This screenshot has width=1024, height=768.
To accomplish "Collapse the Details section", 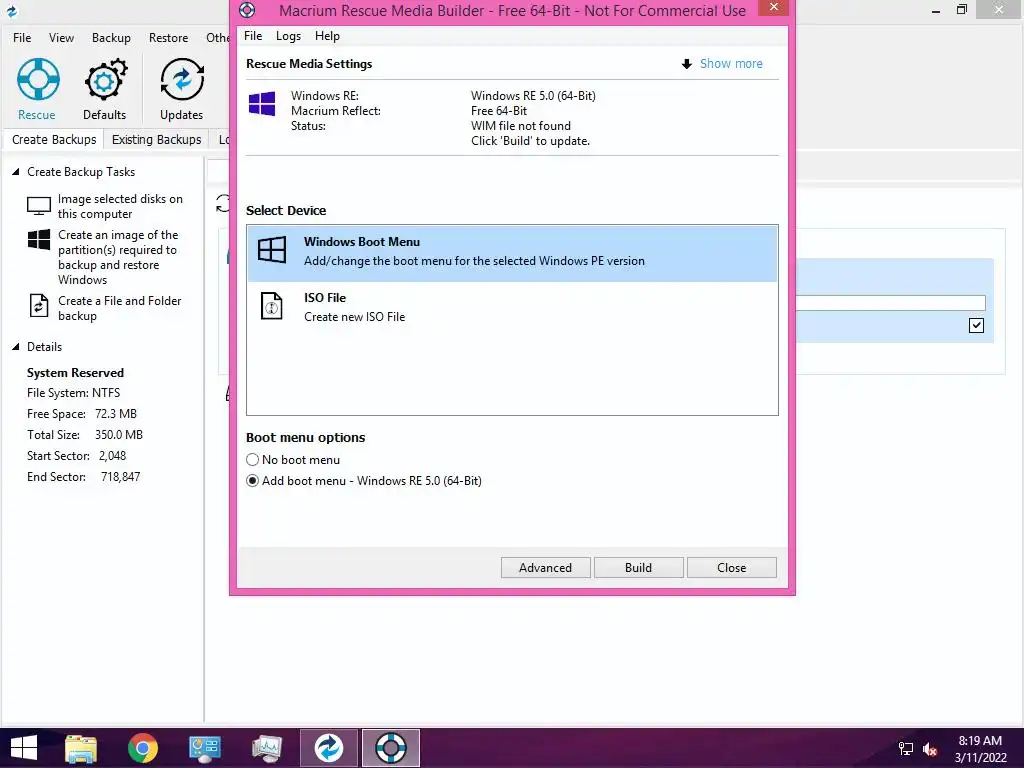I will pos(16,347).
